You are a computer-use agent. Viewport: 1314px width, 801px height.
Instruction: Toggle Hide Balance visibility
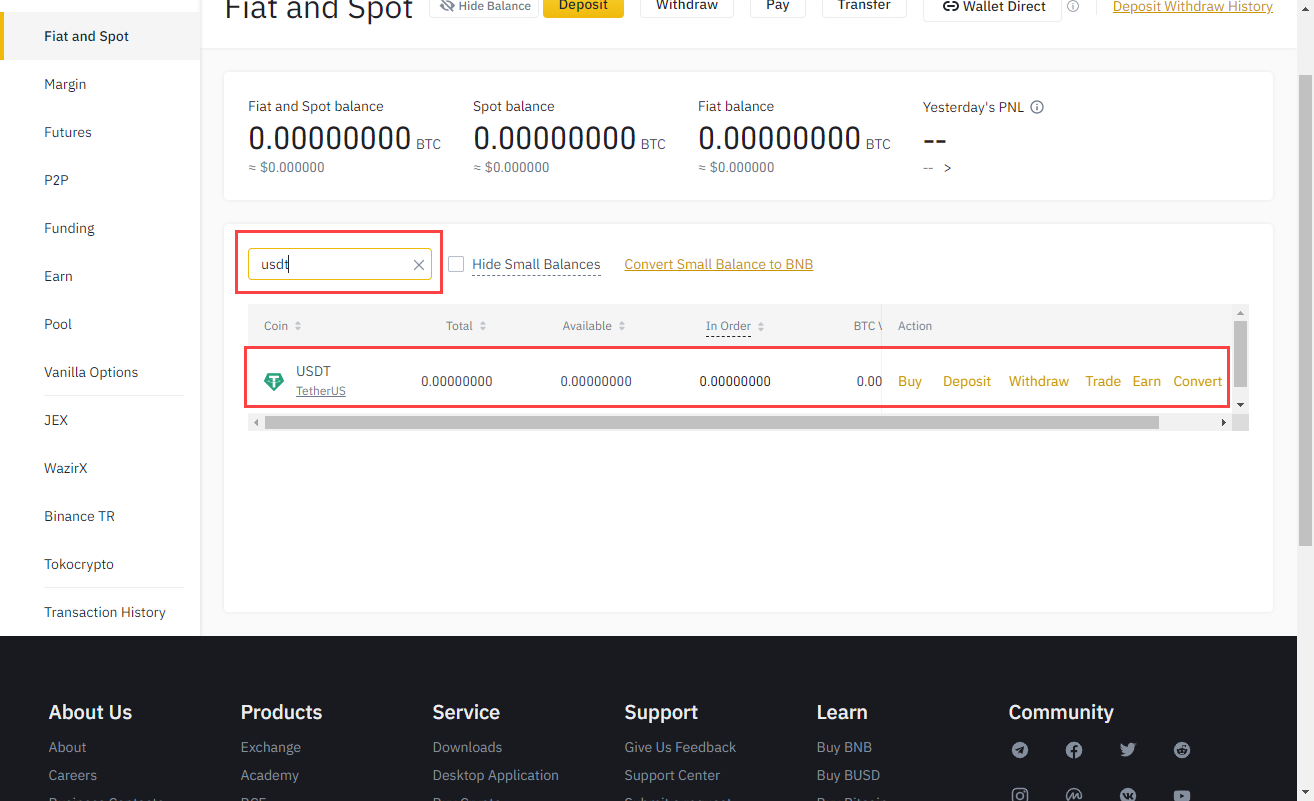[485, 6]
